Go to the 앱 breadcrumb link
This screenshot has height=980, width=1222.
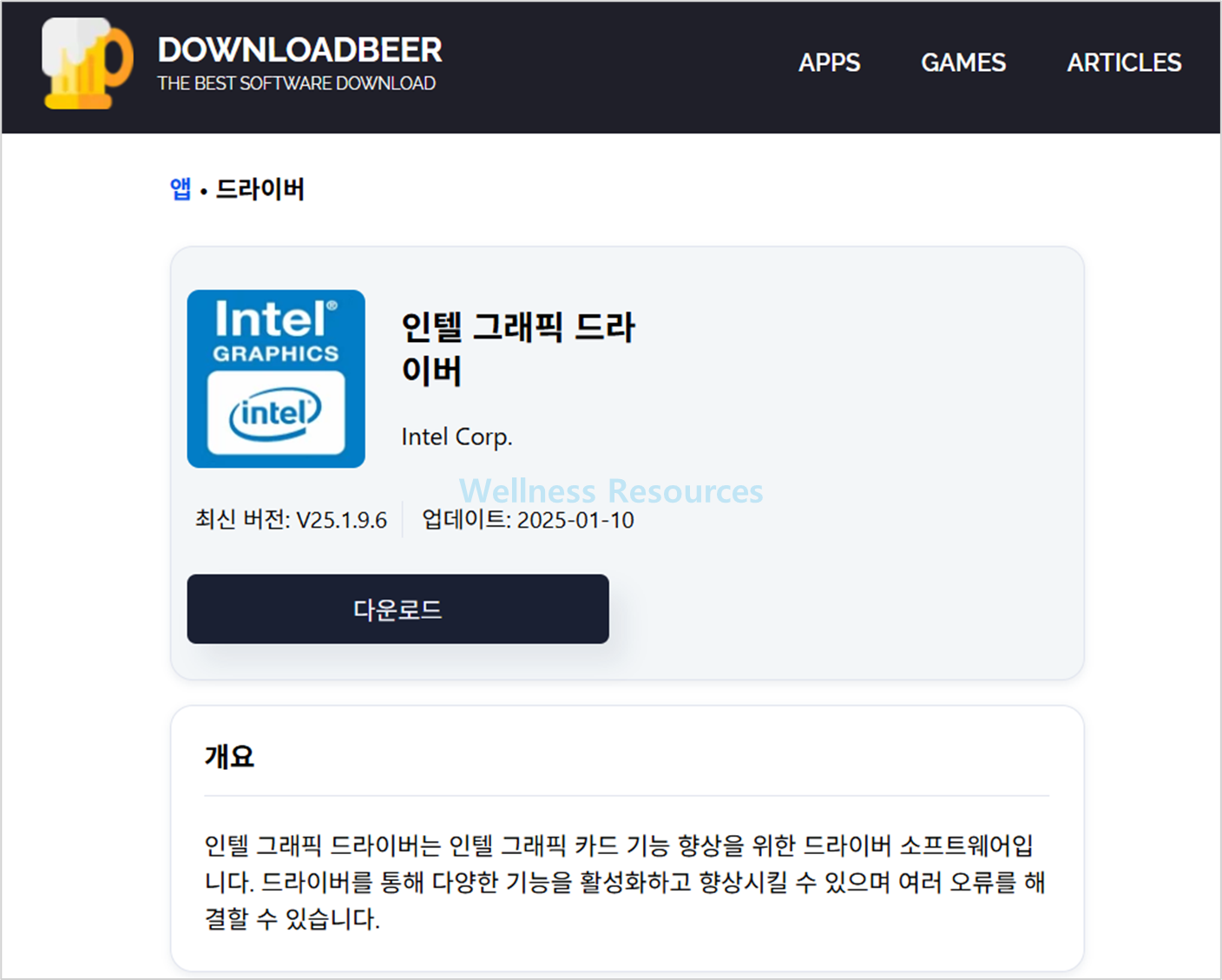(181, 188)
